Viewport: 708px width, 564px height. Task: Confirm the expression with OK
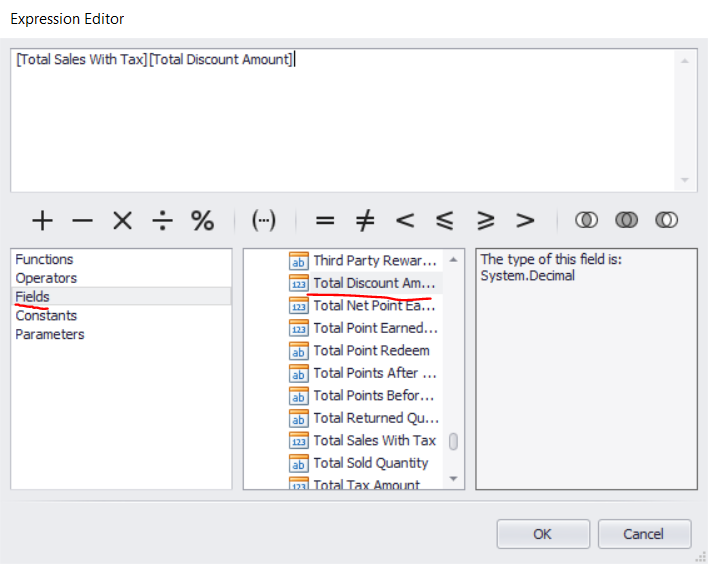542,534
